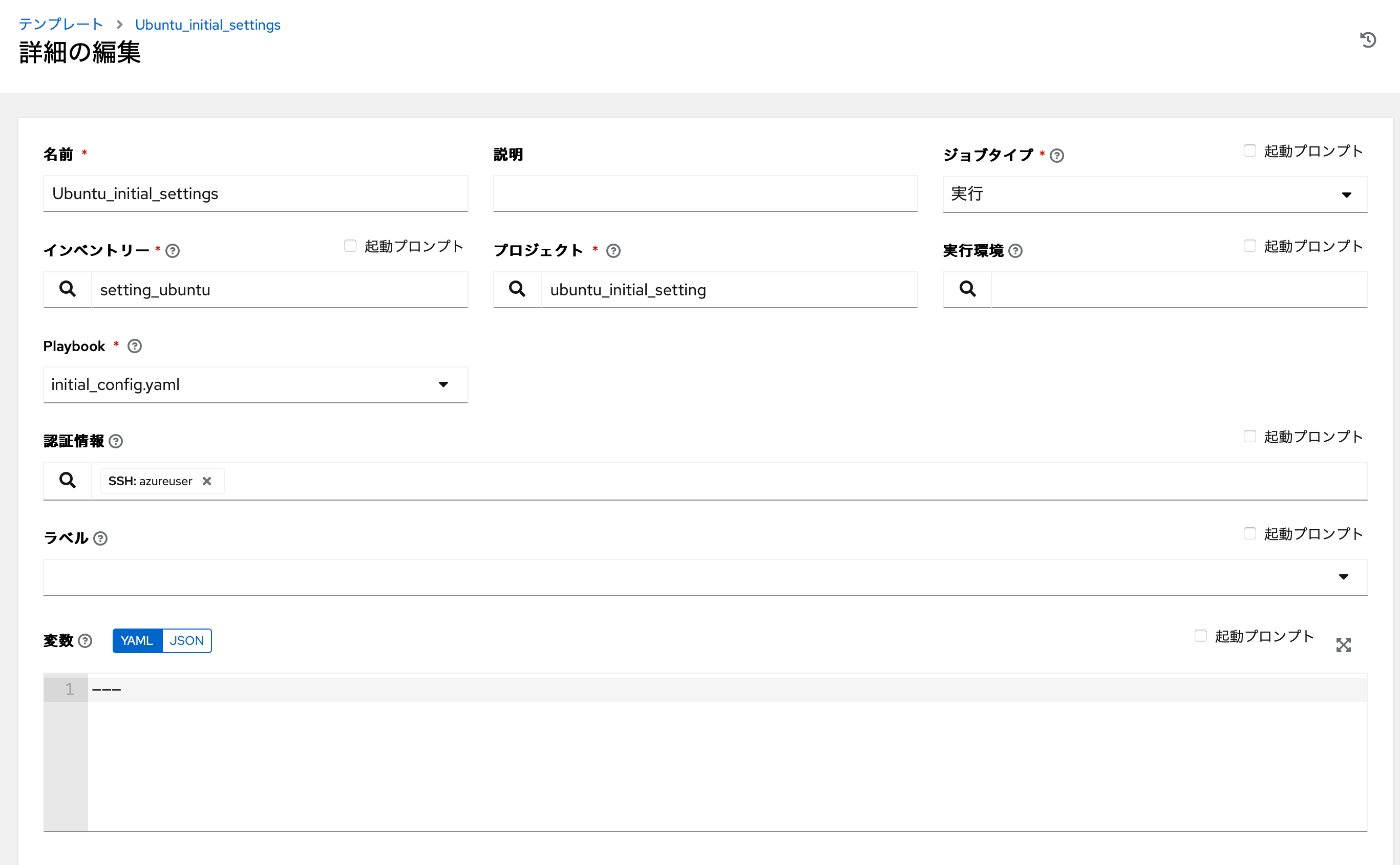This screenshot has width=1400, height=865.
Task: Open the Playbook dropdown showing initial_config.yaml
Action: click(256, 384)
